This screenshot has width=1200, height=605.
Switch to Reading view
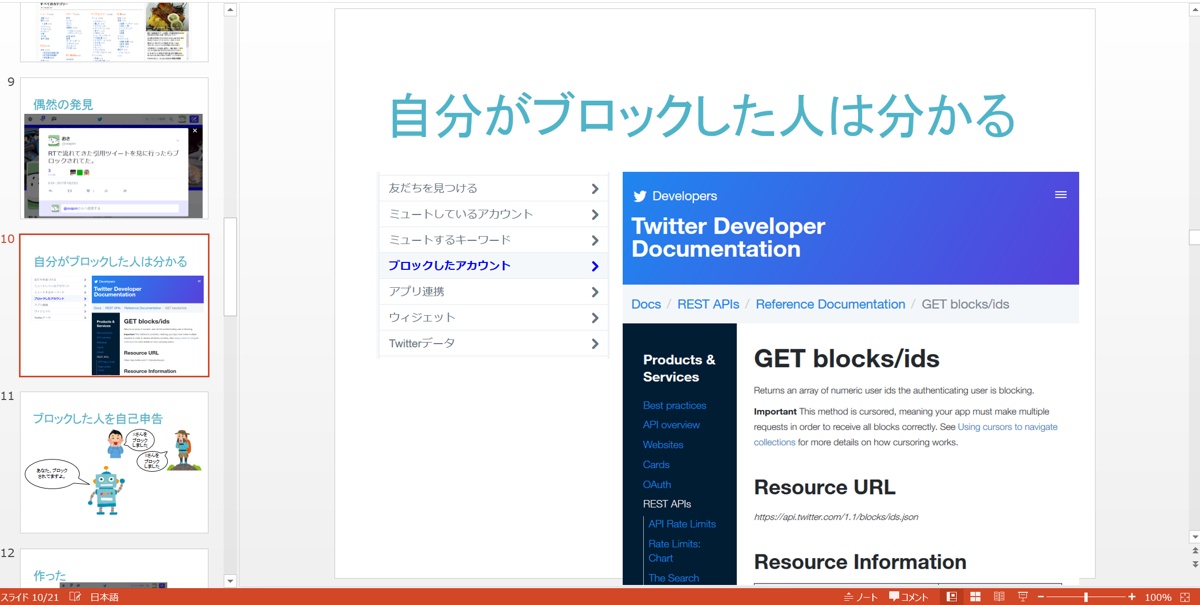999,597
